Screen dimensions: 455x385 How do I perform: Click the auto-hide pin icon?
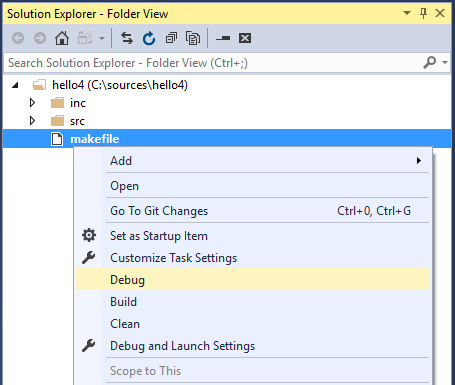click(x=423, y=13)
